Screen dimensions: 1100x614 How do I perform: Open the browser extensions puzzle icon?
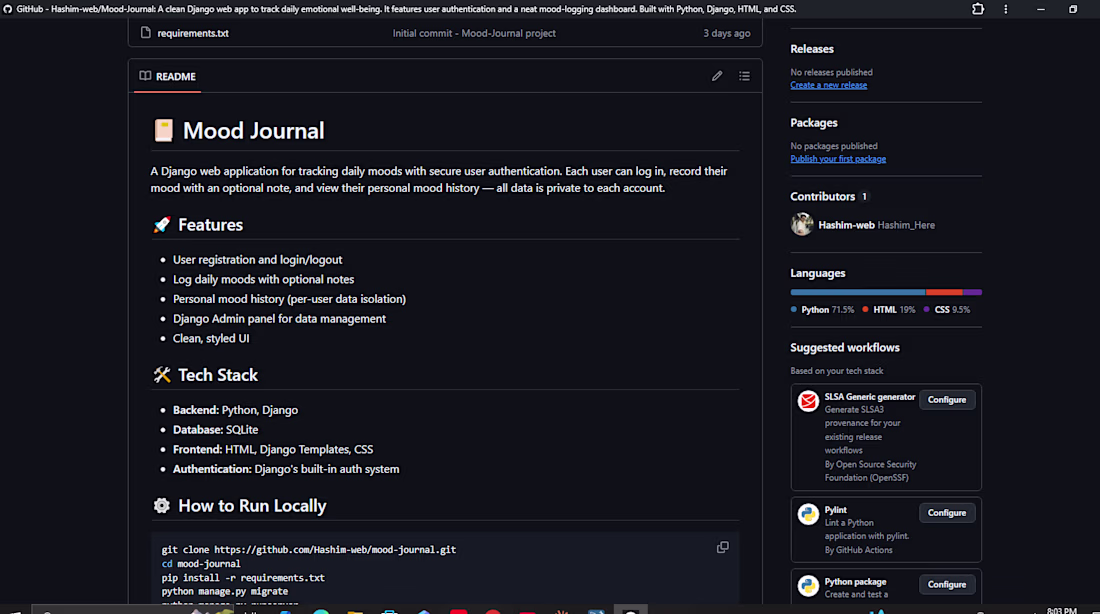[x=978, y=9]
